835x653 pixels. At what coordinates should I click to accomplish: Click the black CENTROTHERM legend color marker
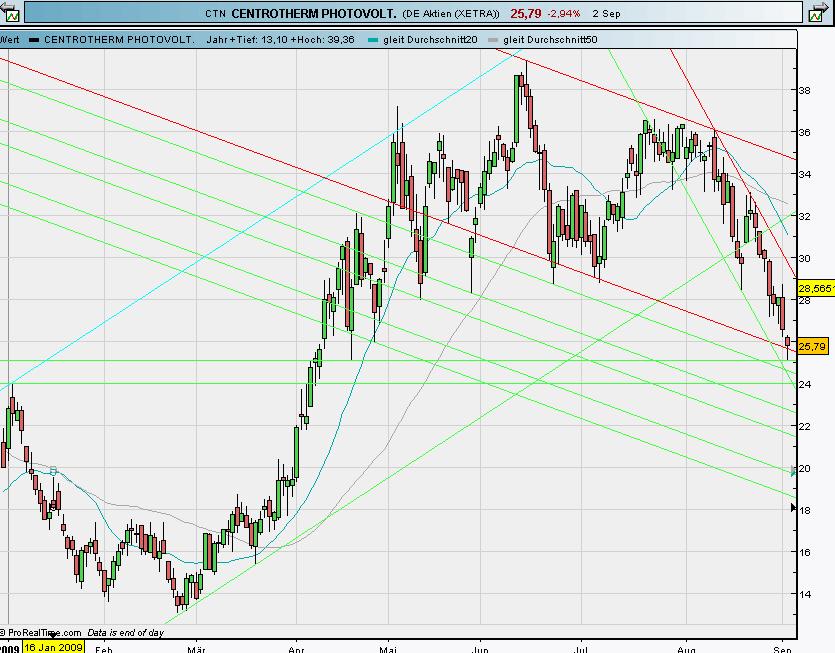point(35,40)
